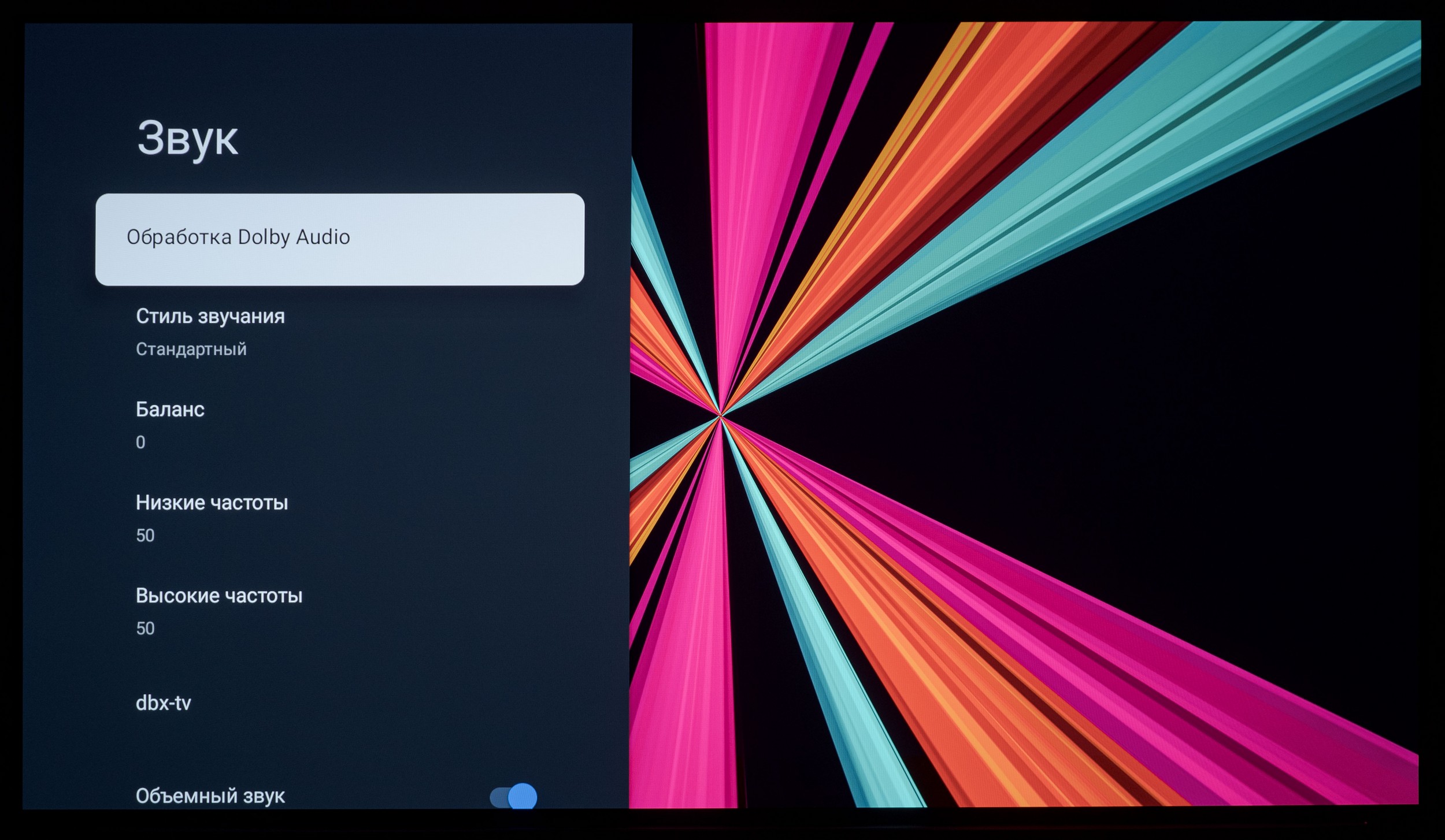
Task: Click the surround sound toggle track
Action: tap(498, 798)
